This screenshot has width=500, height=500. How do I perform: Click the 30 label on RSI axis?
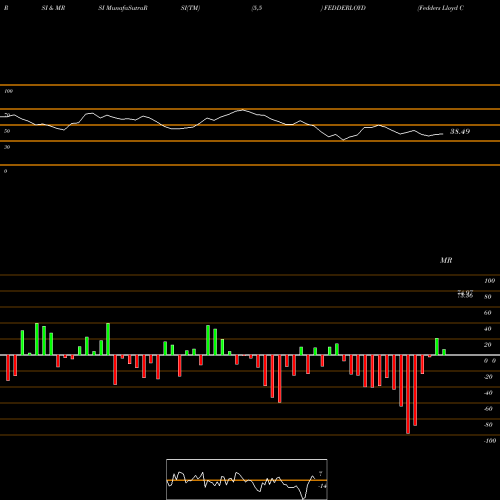7,147
